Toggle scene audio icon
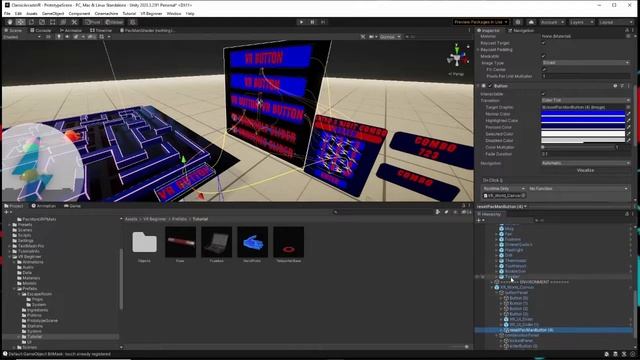This screenshot has height=360, width=640. tap(67, 37)
